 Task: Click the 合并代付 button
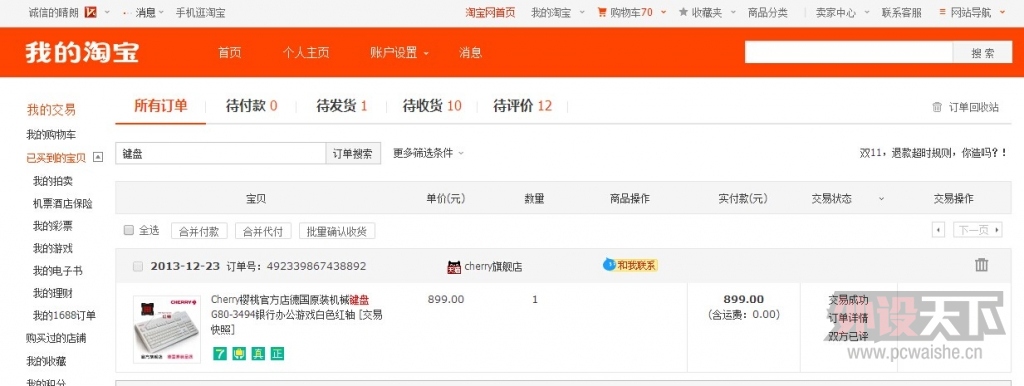click(x=263, y=231)
